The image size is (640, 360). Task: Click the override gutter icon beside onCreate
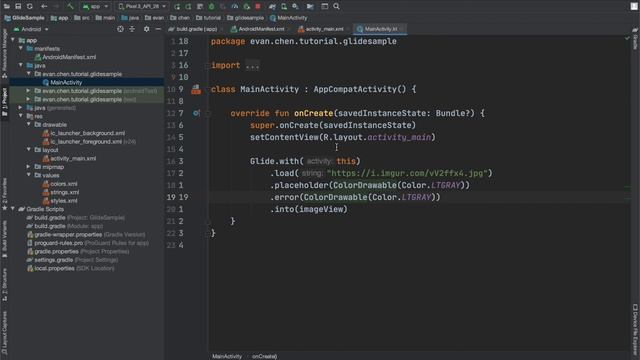[196, 113]
